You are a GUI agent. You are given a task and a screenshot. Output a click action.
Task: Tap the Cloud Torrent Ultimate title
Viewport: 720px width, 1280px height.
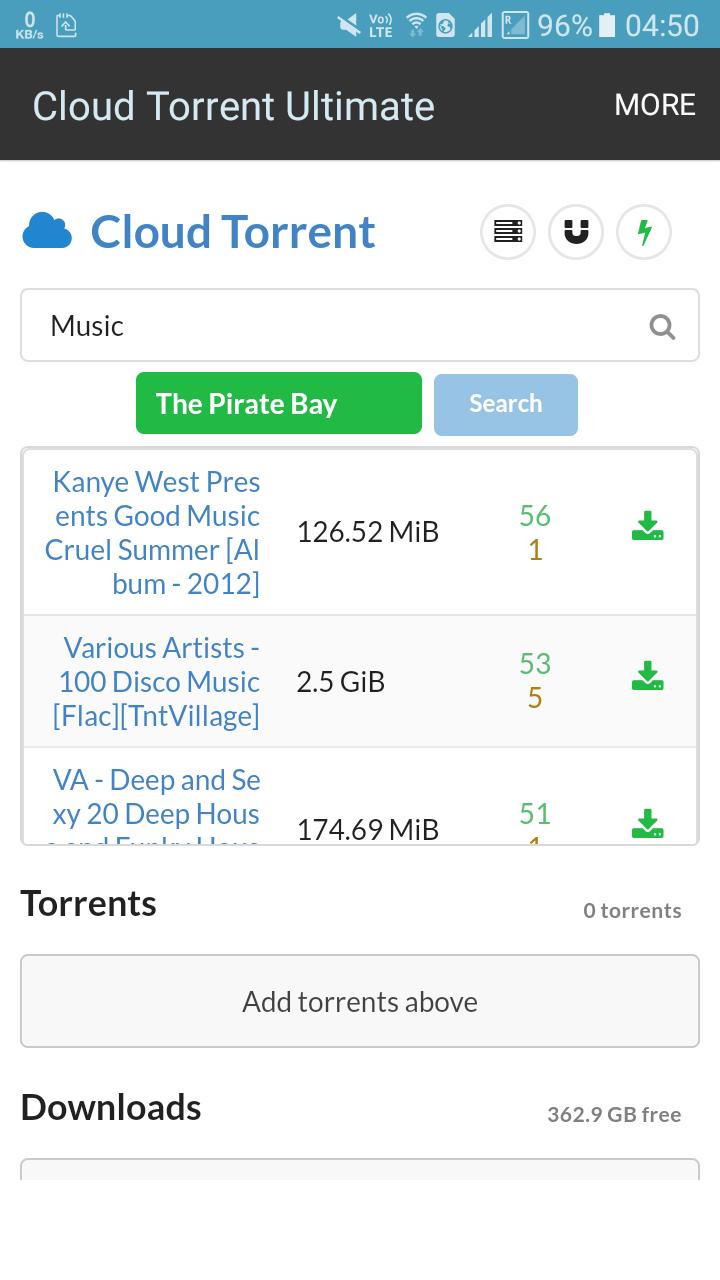coord(234,106)
